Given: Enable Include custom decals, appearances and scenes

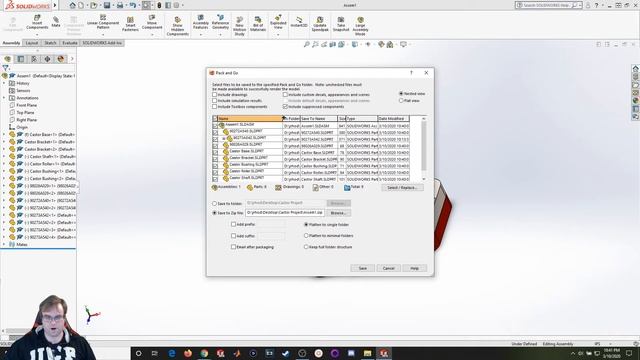Looking at the screenshot, I should coord(285,94).
